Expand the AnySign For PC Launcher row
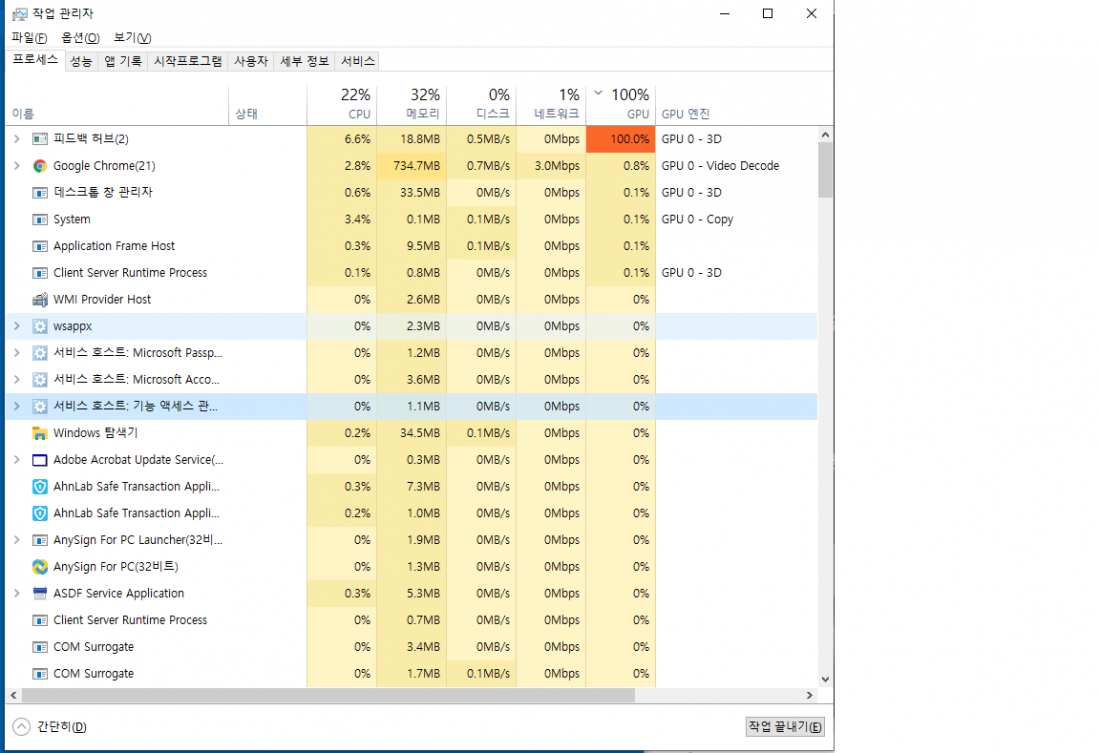The height and width of the screenshot is (753, 1100). [x=16, y=540]
